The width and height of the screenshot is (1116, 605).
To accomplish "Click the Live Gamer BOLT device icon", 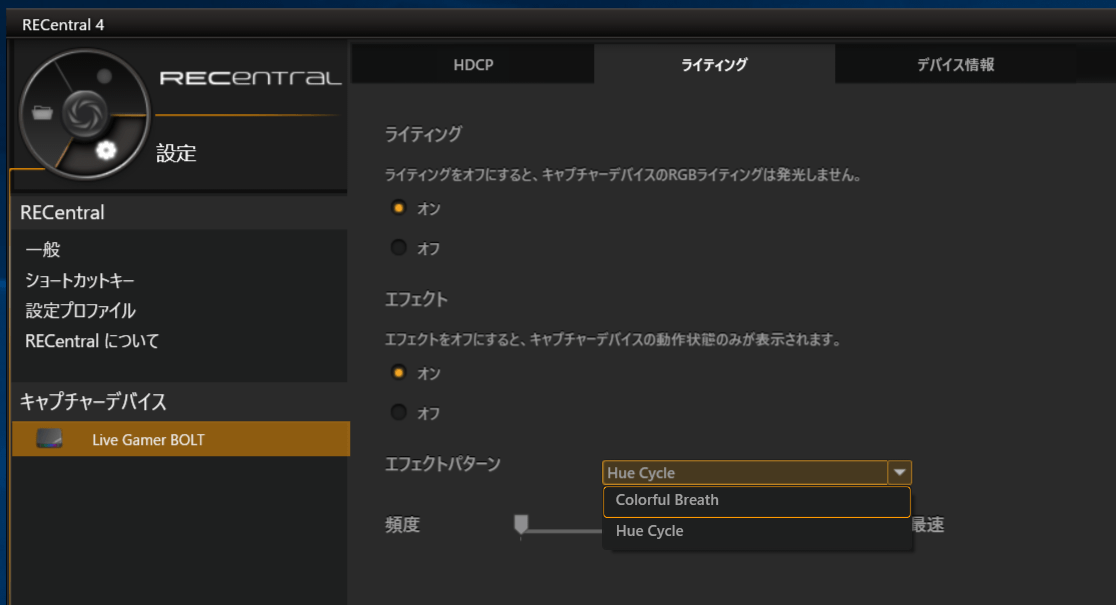I will coord(49,438).
